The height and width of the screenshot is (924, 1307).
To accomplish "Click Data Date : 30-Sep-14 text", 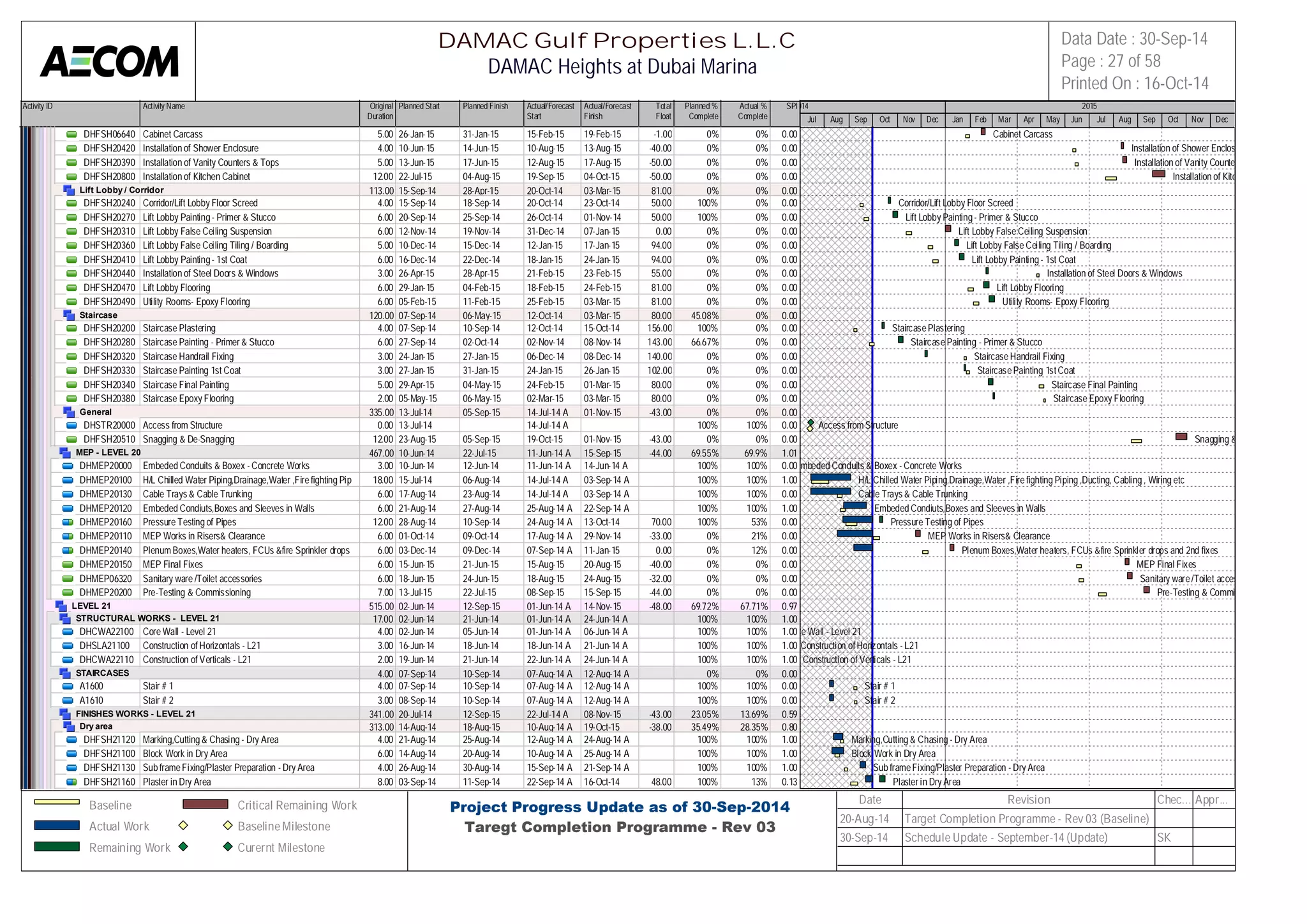I will point(1134,39).
